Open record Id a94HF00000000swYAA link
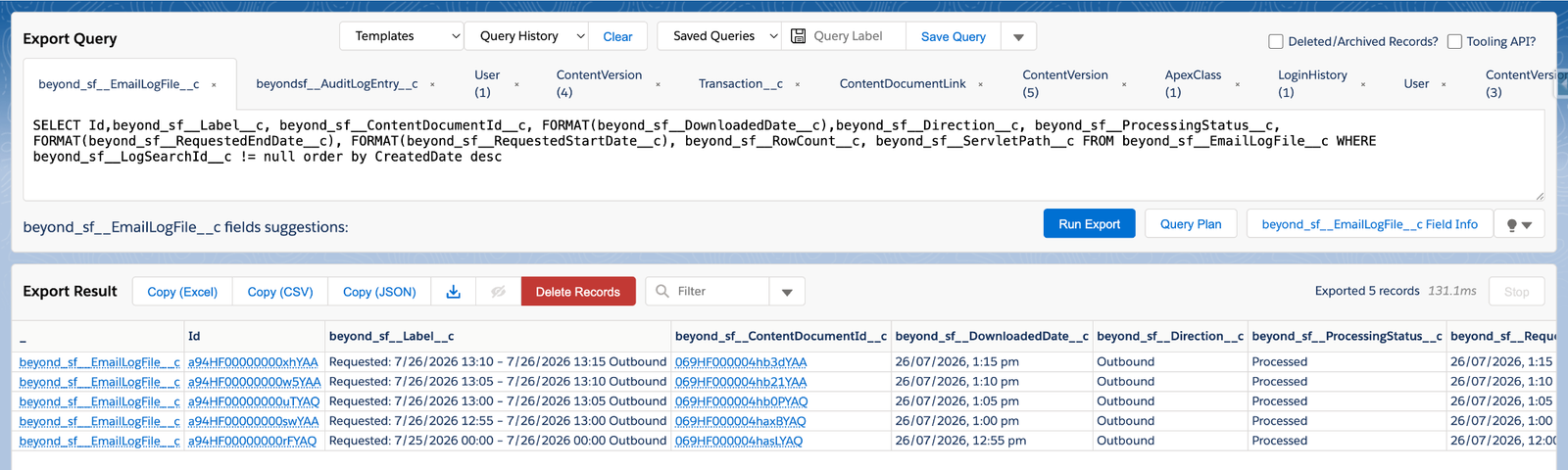 [253, 421]
